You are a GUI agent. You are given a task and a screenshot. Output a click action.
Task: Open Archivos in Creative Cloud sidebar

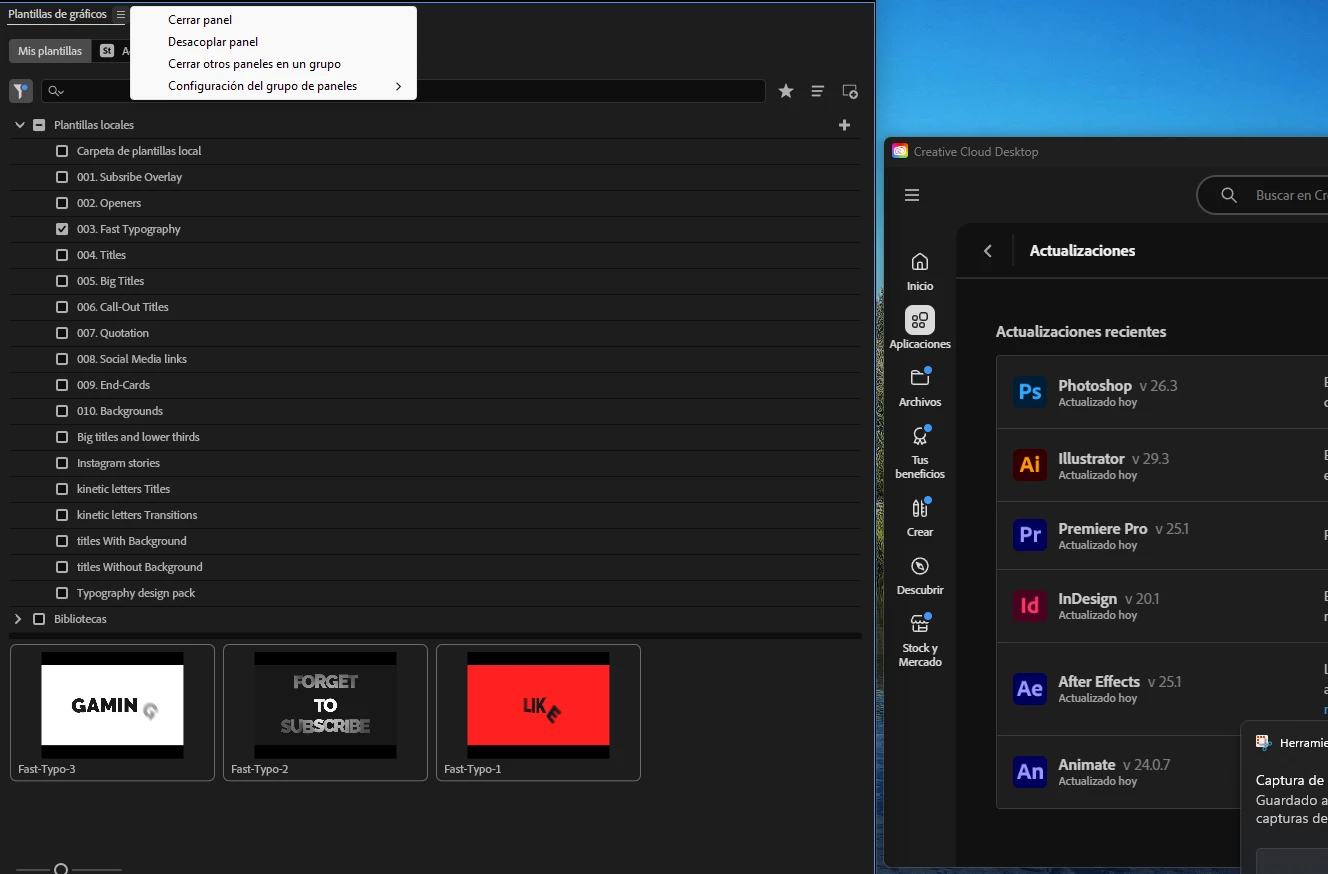pyautogui.click(x=920, y=387)
